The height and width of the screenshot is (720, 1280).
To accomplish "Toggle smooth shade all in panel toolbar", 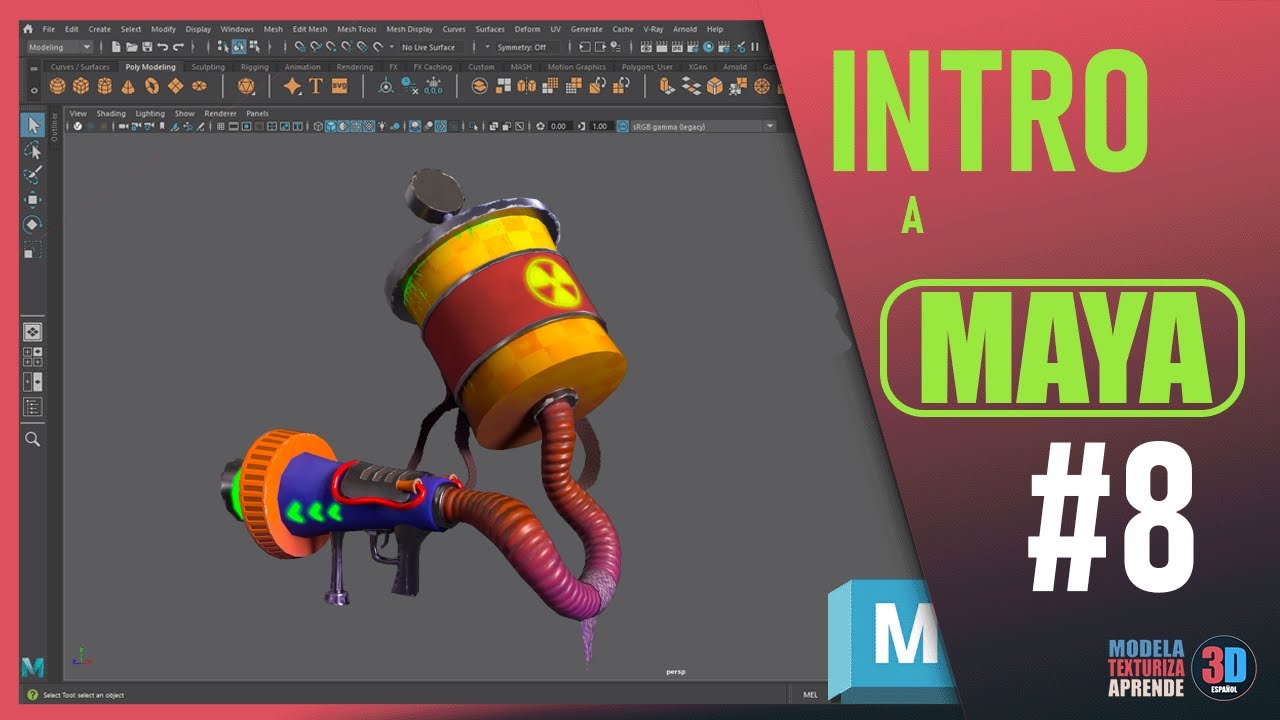I will [x=331, y=126].
